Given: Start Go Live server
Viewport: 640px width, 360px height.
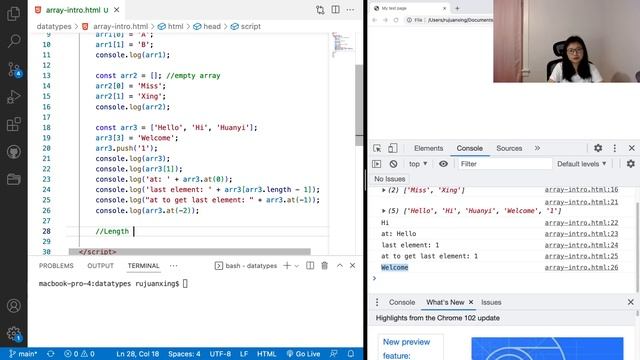Looking at the screenshot, I should (x=303, y=354).
